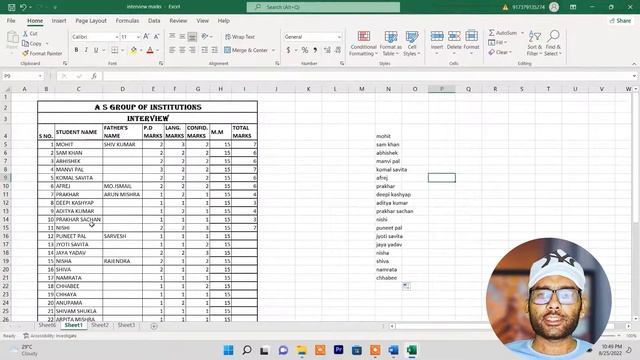
Task: Switch to Sheet2 tab
Action: [x=100, y=325]
